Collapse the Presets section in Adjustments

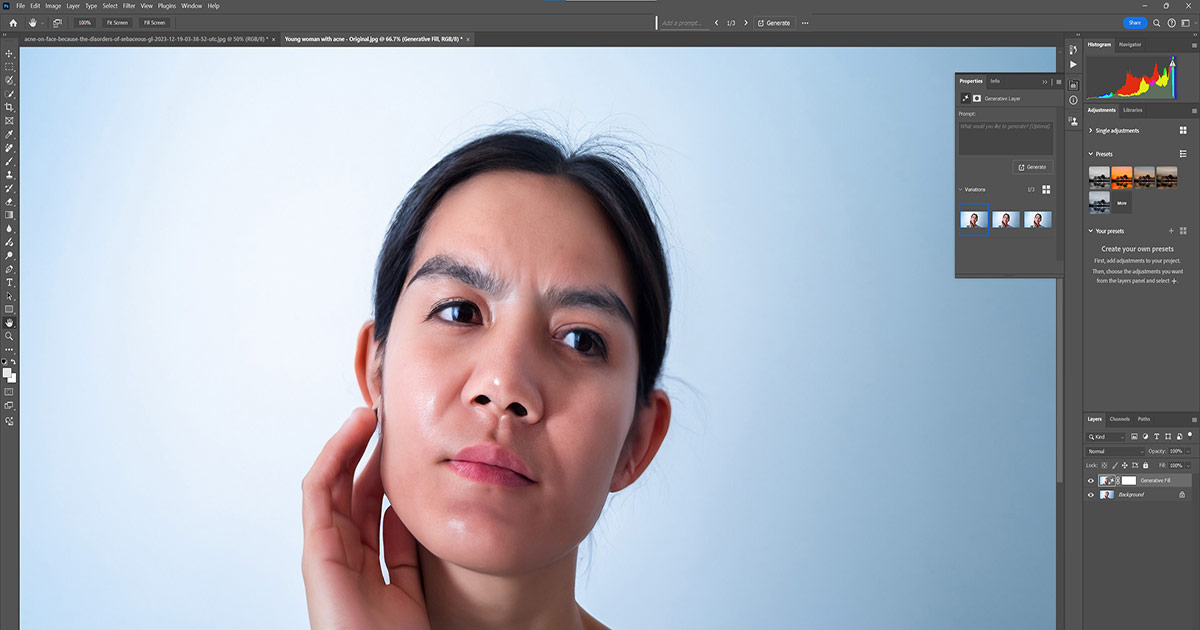click(x=1093, y=153)
